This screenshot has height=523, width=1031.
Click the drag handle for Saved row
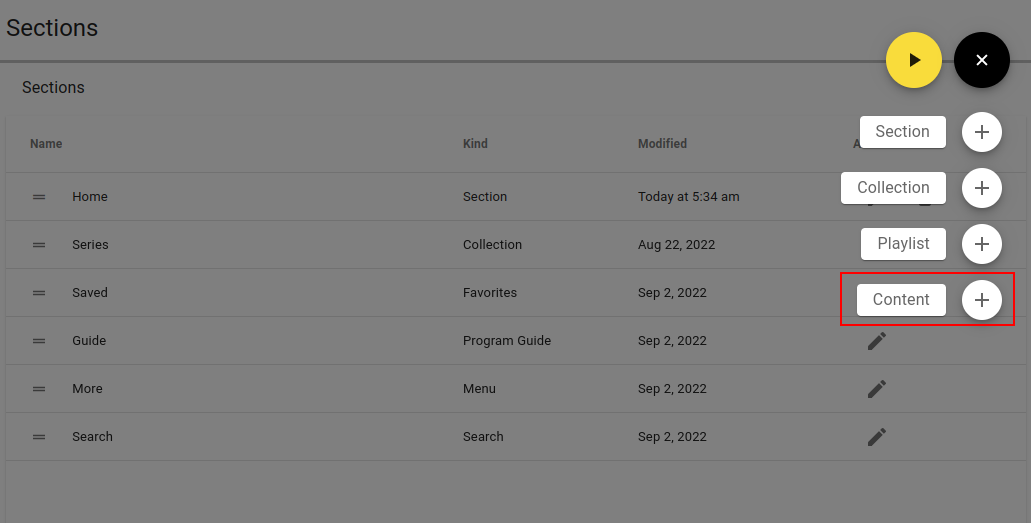click(x=39, y=293)
